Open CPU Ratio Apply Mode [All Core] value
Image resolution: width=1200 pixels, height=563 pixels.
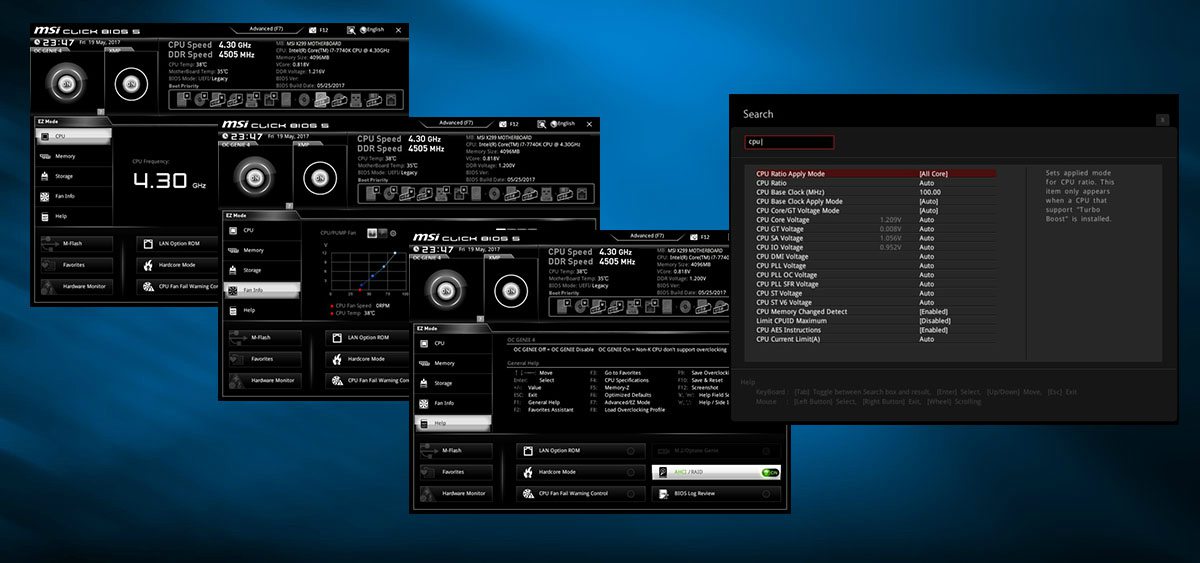[x=934, y=174]
